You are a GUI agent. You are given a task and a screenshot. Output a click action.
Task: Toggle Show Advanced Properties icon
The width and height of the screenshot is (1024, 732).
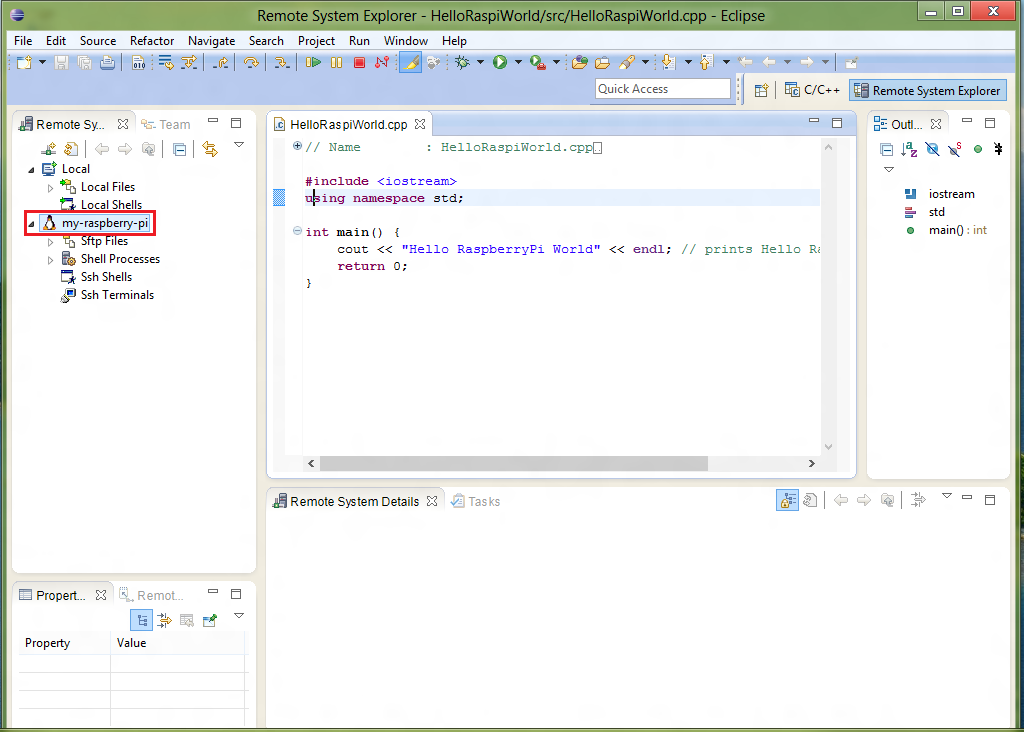pyautogui.click(x=165, y=620)
